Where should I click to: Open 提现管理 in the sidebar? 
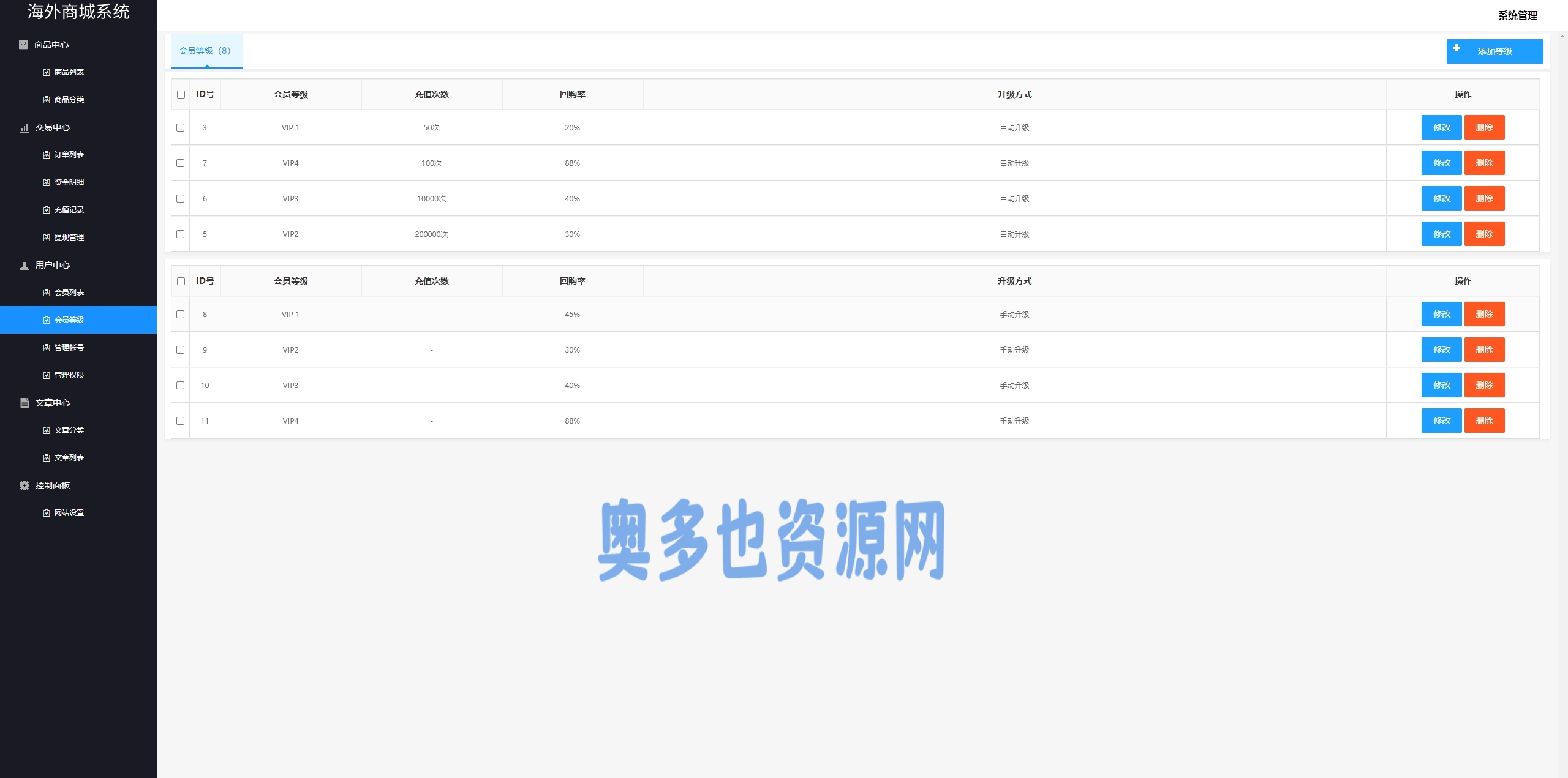69,238
